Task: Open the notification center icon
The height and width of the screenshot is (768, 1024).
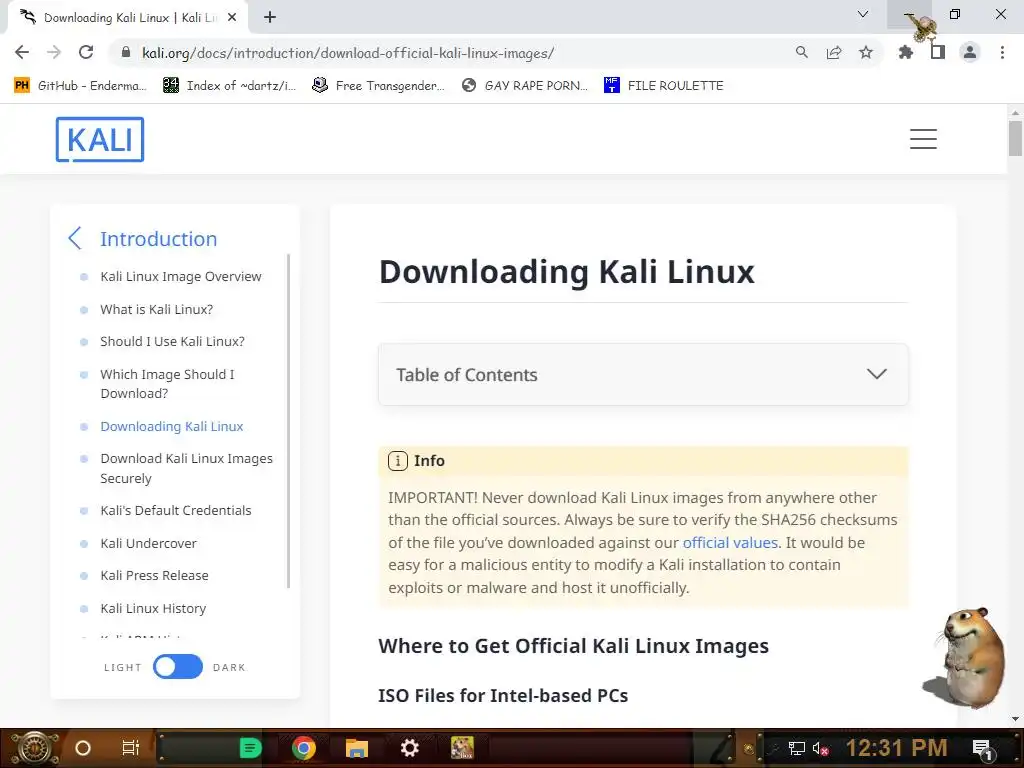Action: 982,749
